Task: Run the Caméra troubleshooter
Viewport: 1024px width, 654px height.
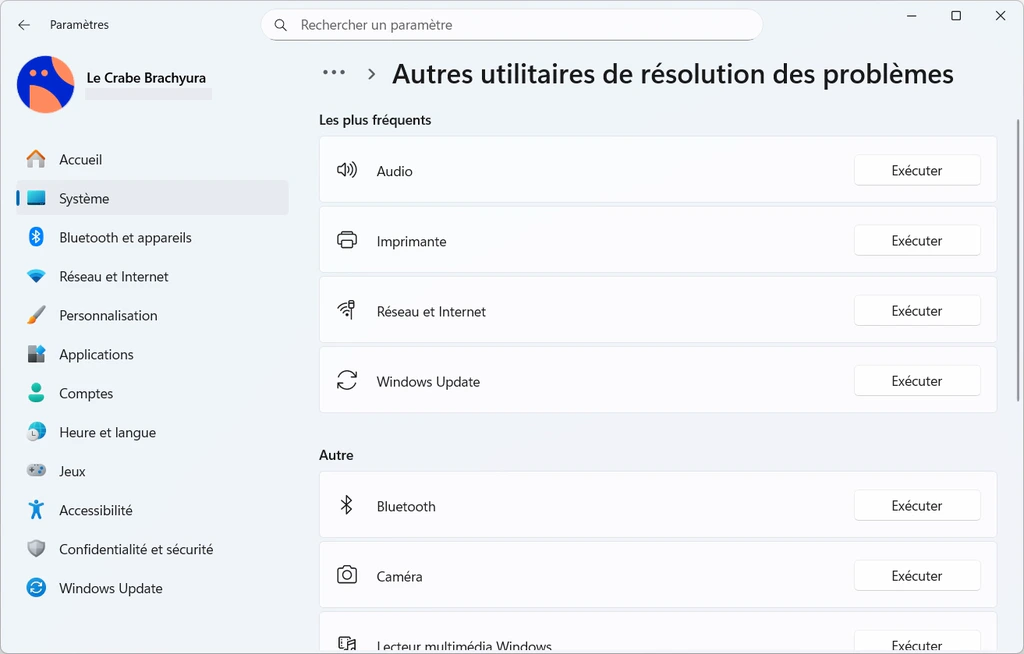Action: (x=916, y=576)
